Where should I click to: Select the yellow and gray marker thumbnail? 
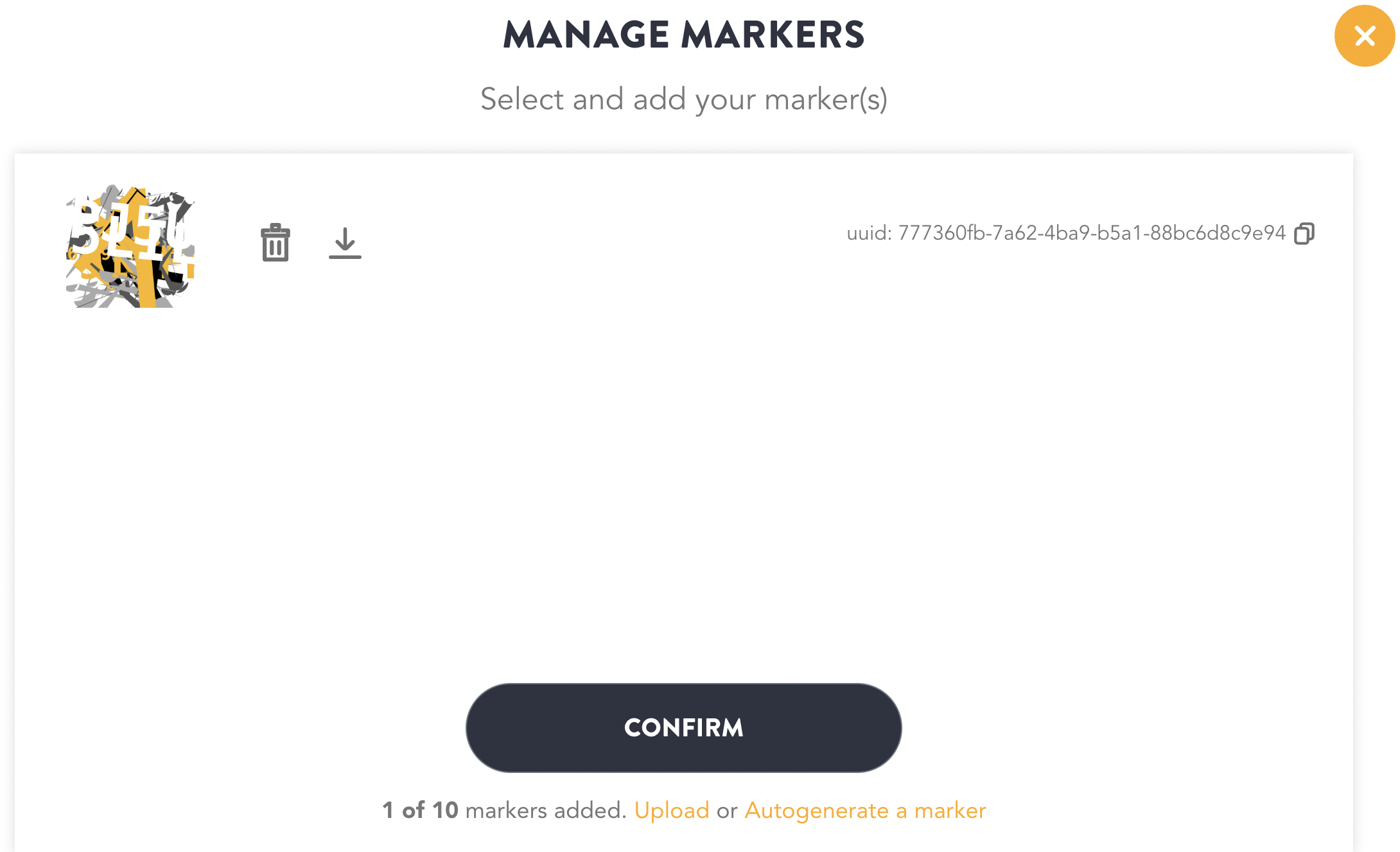(130, 246)
